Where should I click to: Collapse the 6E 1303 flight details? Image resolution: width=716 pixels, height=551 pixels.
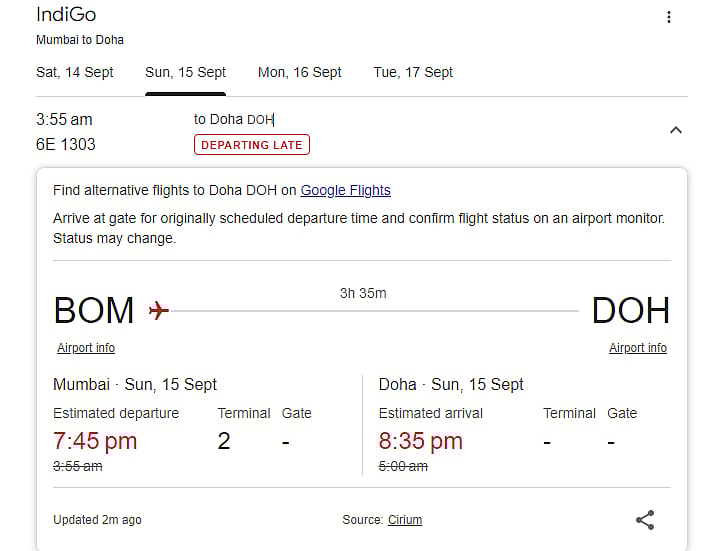675,130
